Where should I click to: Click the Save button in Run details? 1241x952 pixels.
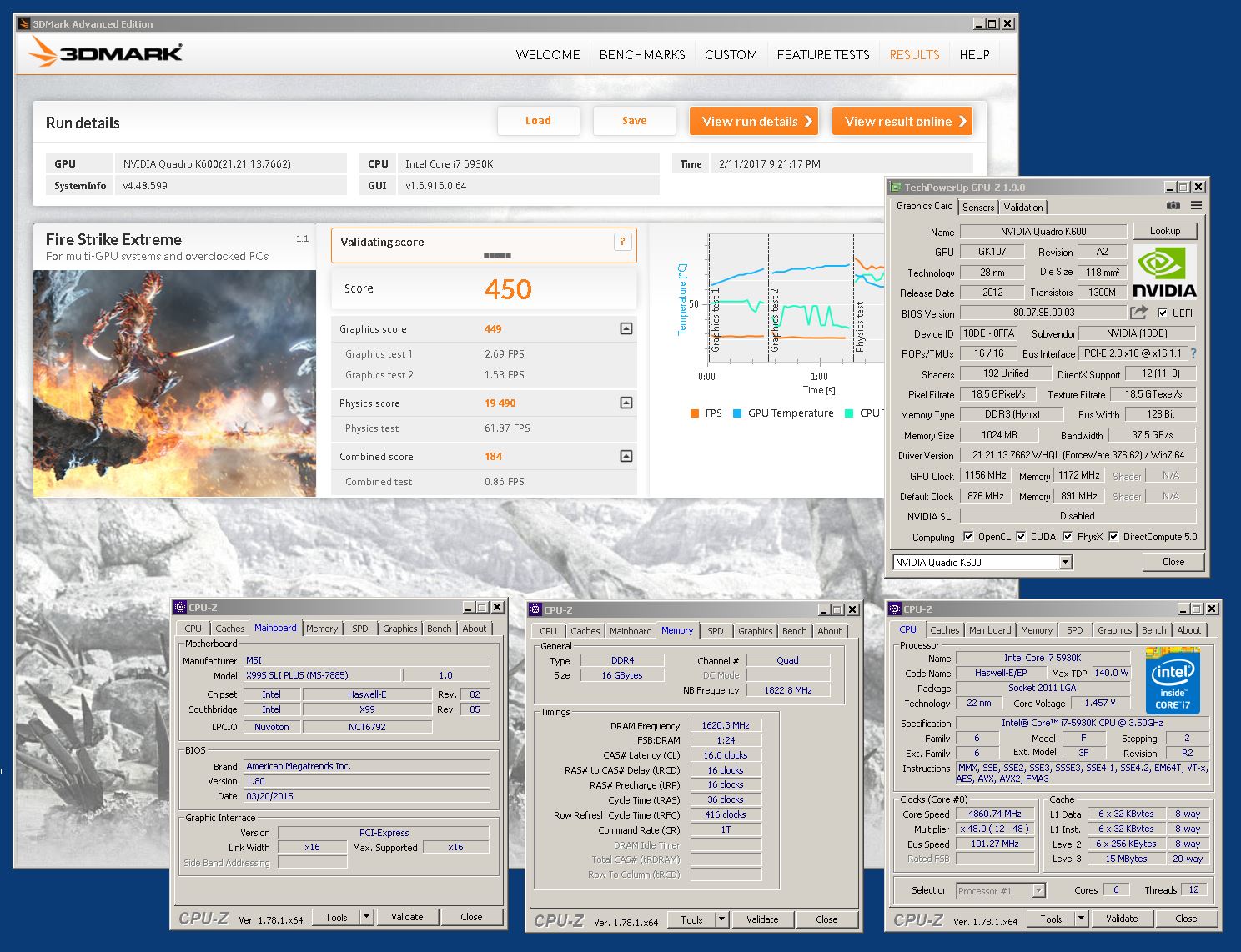coord(634,121)
